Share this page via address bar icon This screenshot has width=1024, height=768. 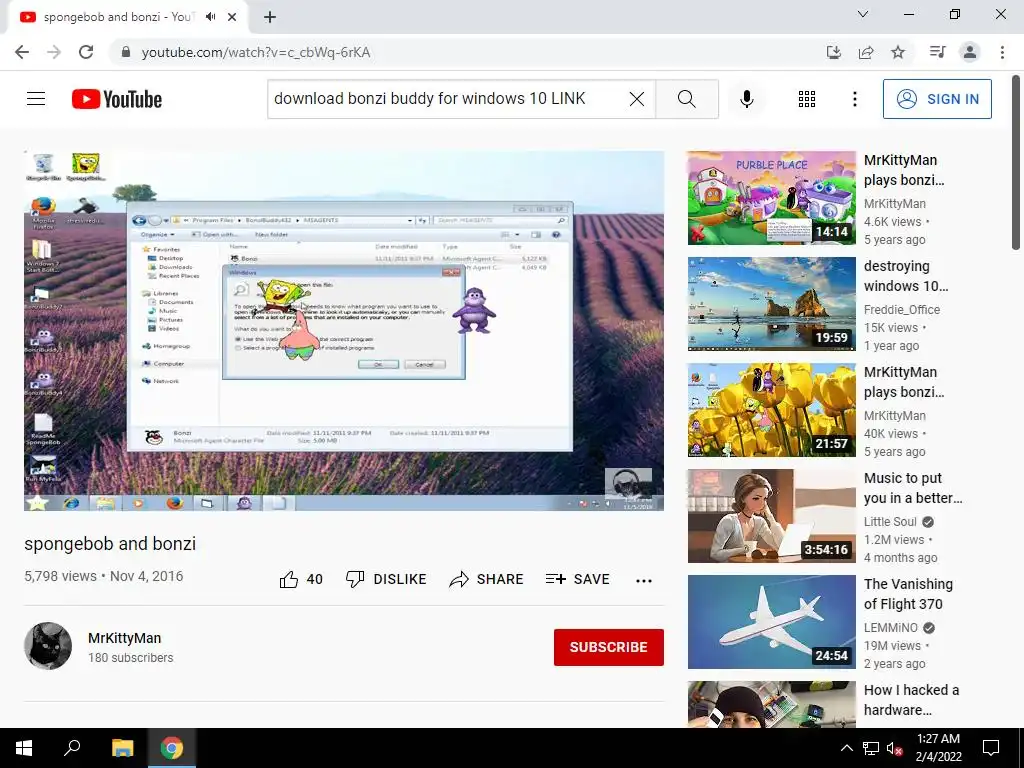pos(866,52)
